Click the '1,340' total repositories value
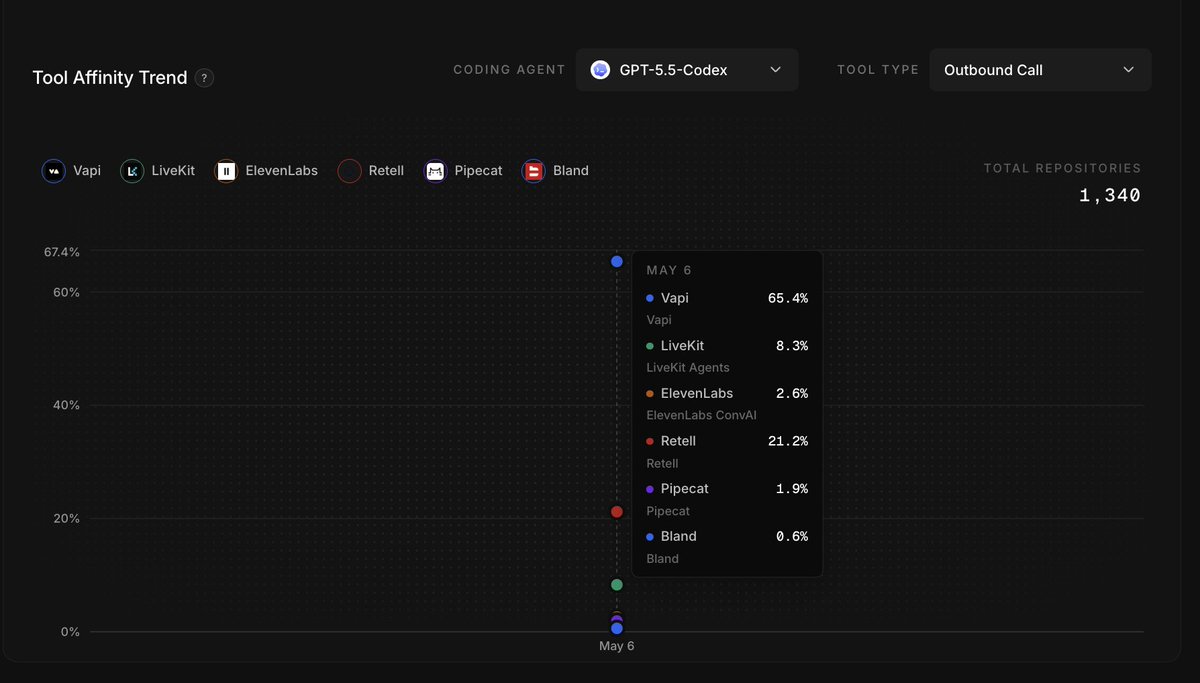This screenshot has height=683, width=1200. coord(1110,196)
